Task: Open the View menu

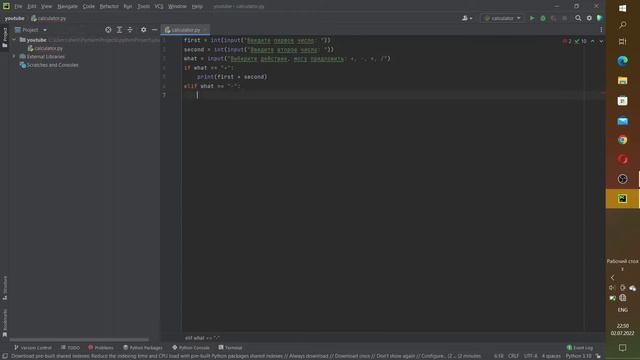Action: point(46,7)
